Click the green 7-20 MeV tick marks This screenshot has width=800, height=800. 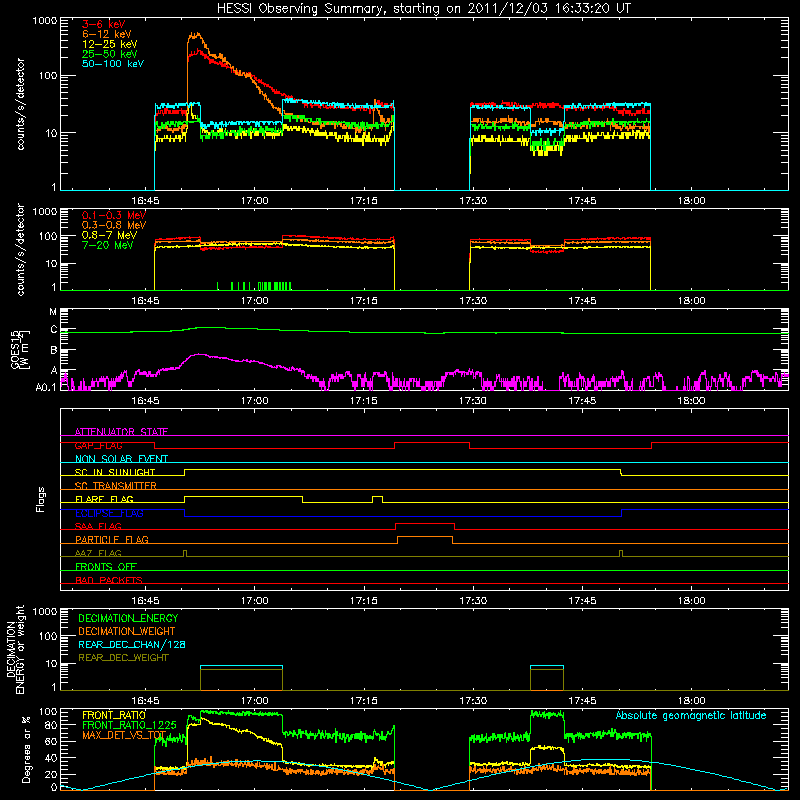click(255, 286)
